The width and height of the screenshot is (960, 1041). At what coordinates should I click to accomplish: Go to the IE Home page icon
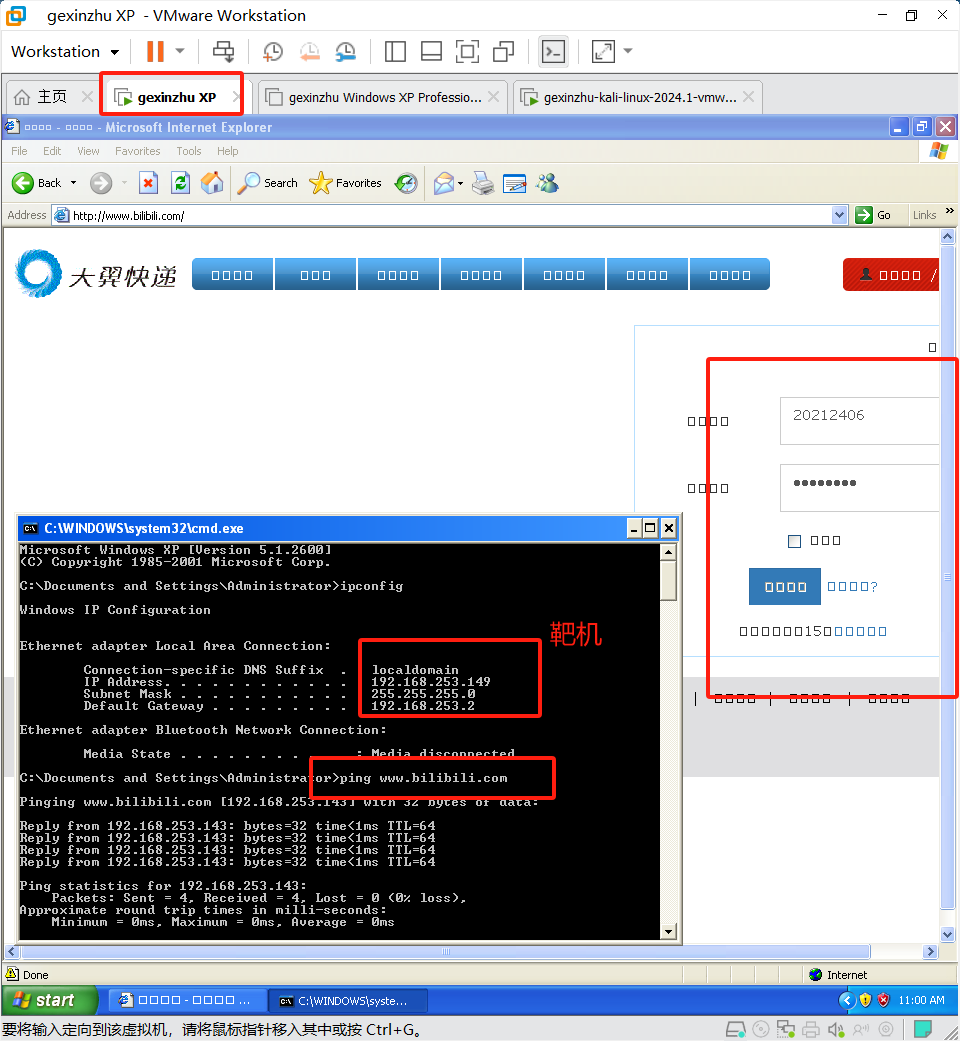pos(212,183)
